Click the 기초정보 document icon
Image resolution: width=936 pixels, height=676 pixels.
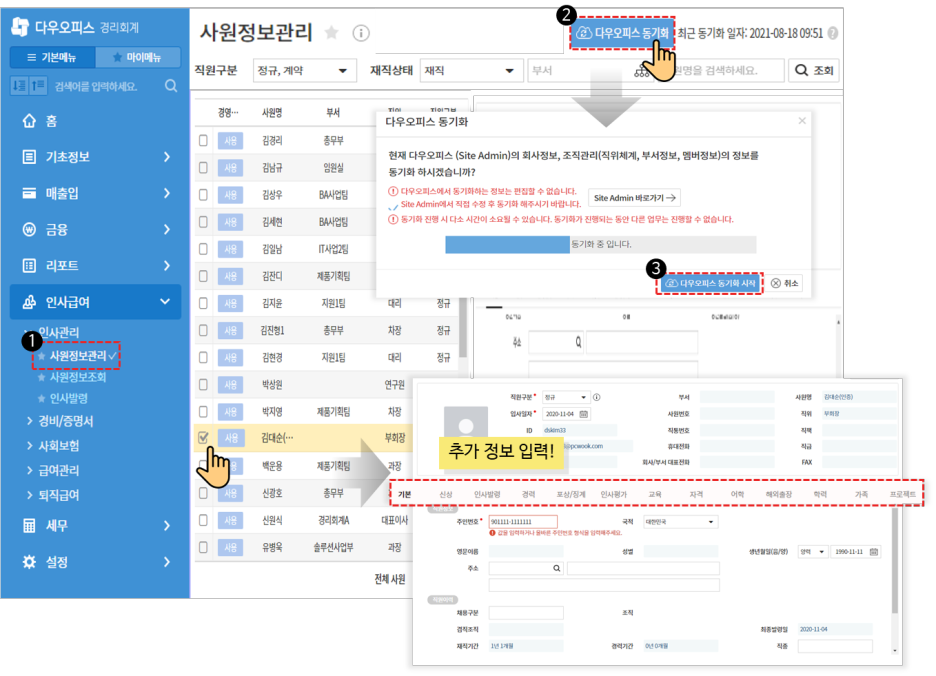coord(29,157)
